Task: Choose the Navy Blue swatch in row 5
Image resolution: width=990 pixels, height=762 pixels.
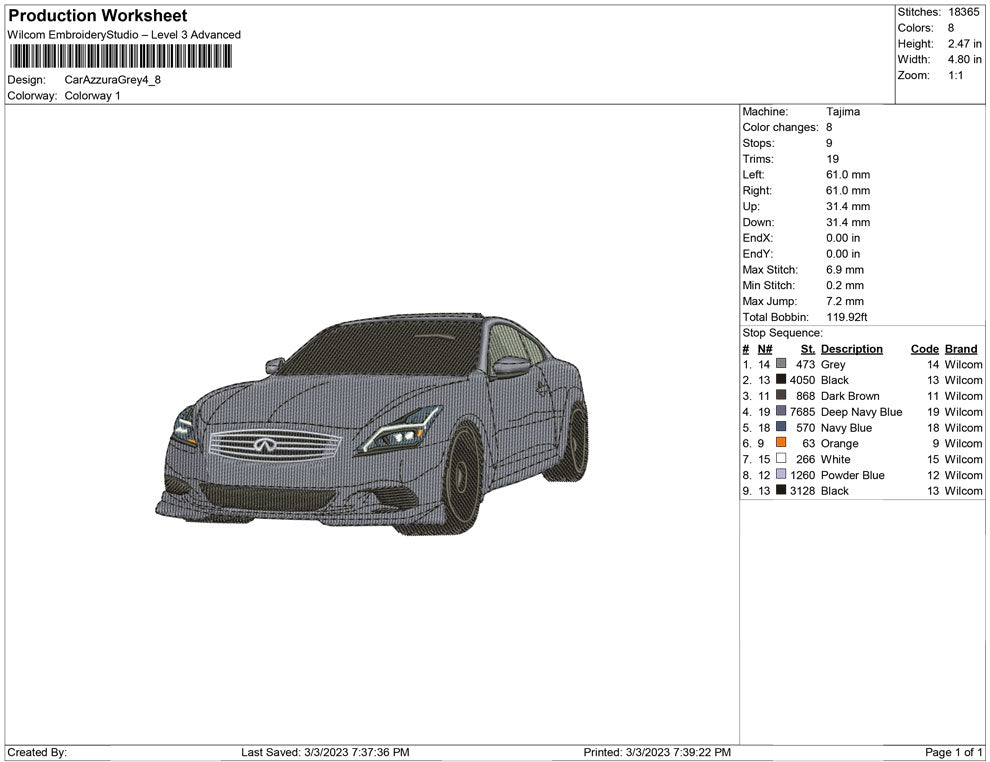Action: pos(781,428)
